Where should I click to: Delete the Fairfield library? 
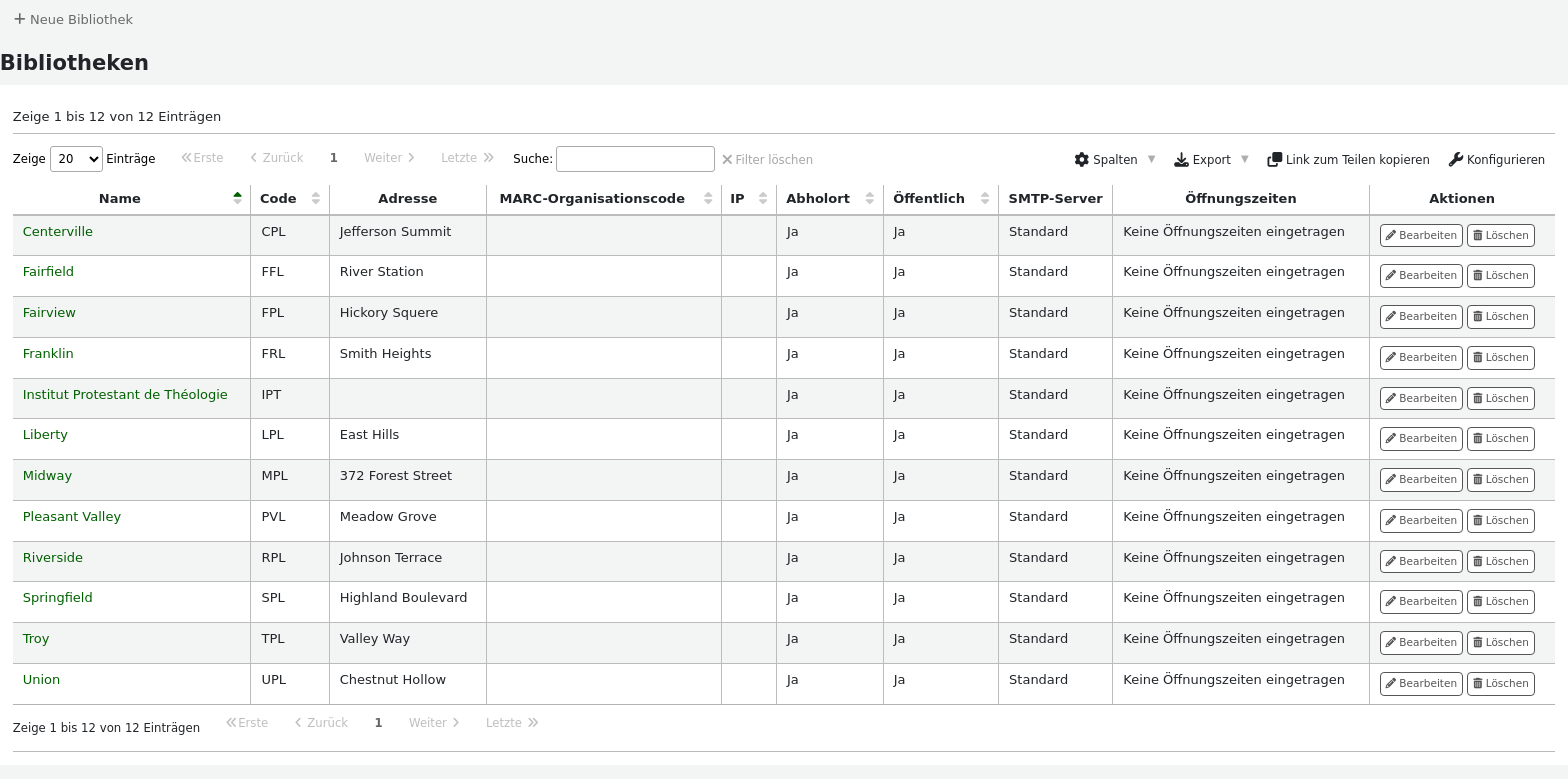pyautogui.click(x=1500, y=275)
